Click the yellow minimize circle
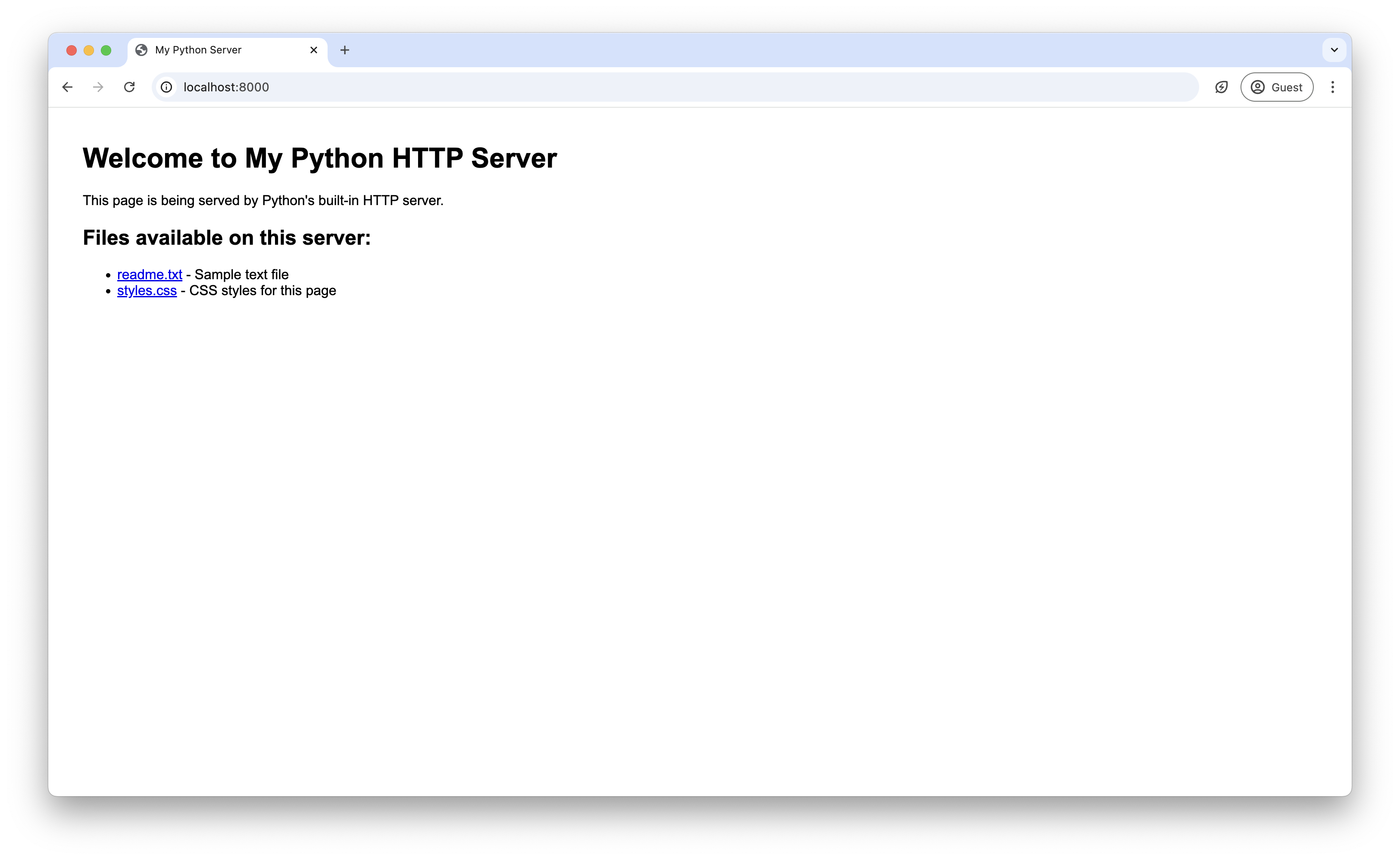The image size is (1400, 860). [89, 50]
